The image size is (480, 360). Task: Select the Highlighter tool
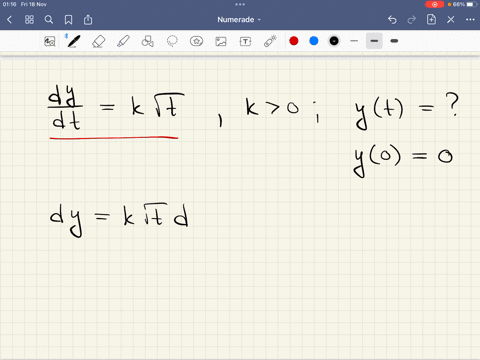coord(123,41)
